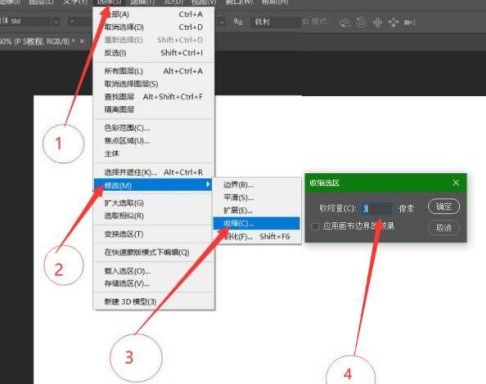This screenshot has width=486, height=384.
Task: Open the 选择(S) menu in menu bar
Action: 109,3
